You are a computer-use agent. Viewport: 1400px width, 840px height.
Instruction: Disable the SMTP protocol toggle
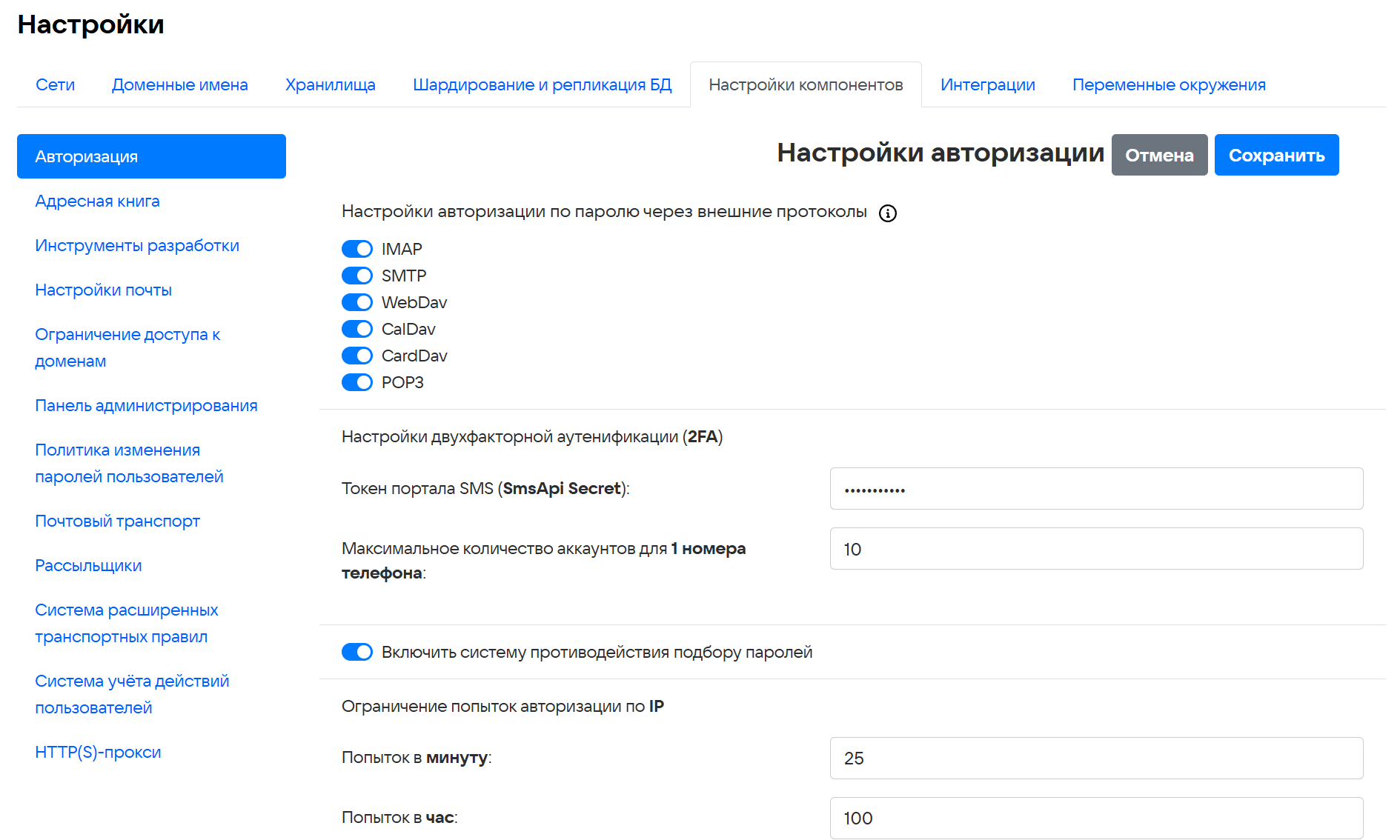click(357, 276)
